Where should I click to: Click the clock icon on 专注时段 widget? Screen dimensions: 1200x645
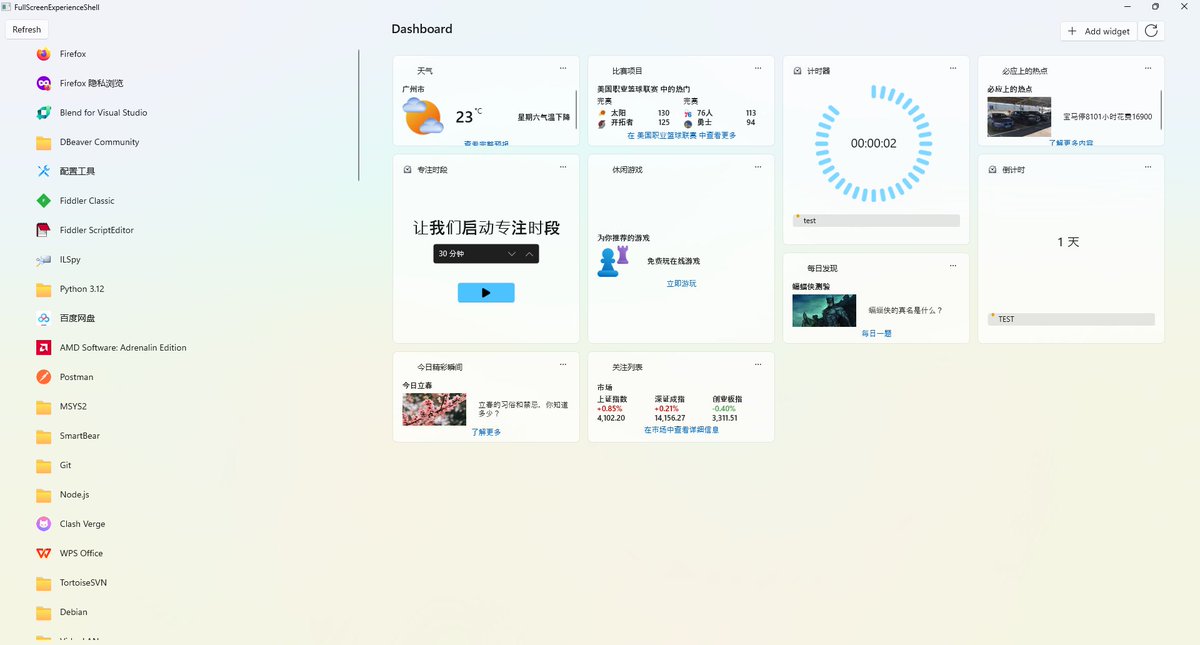click(407, 170)
